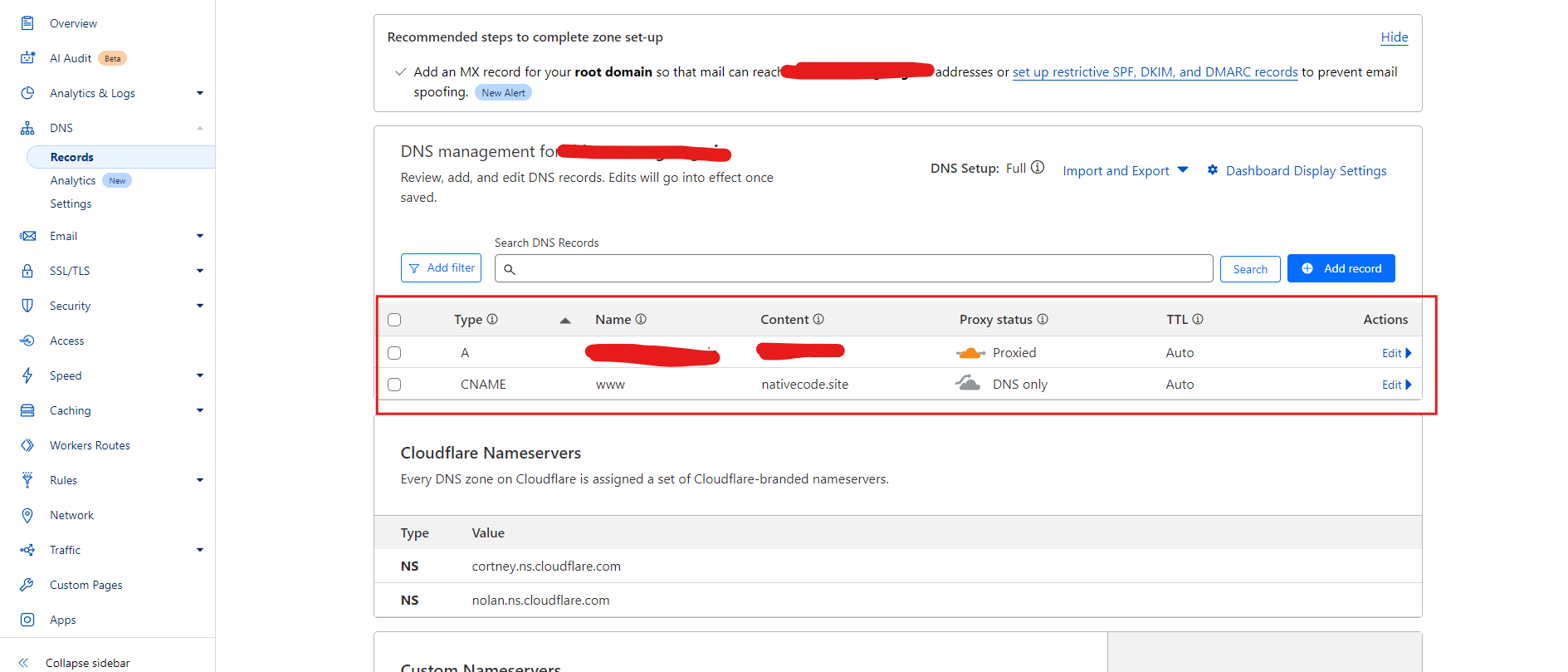Go to the Overview page
The height and width of the screenshot is (672, 1568).
click(x=73, y=23)
